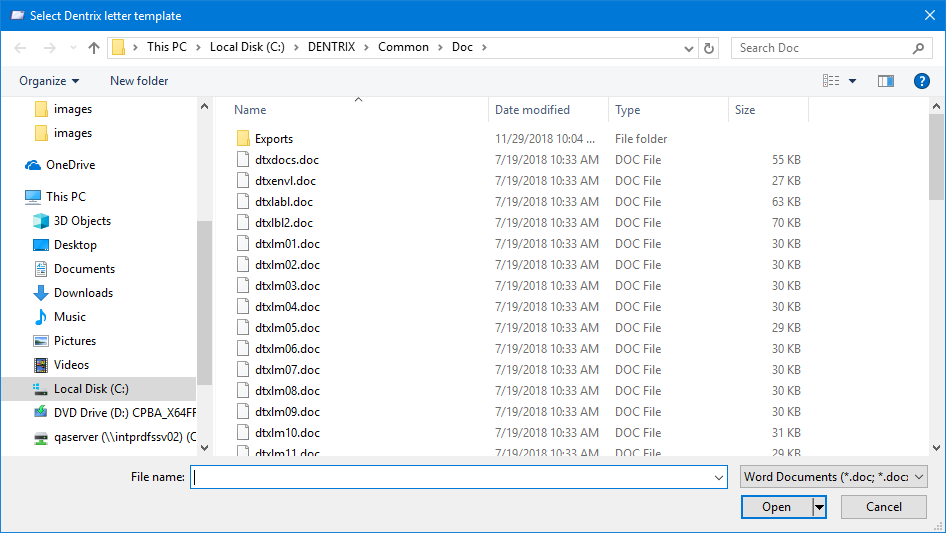Screen dimensions: 946x533
Task: Click the Refresh address bar icon
Action: (x=709, y=47)
